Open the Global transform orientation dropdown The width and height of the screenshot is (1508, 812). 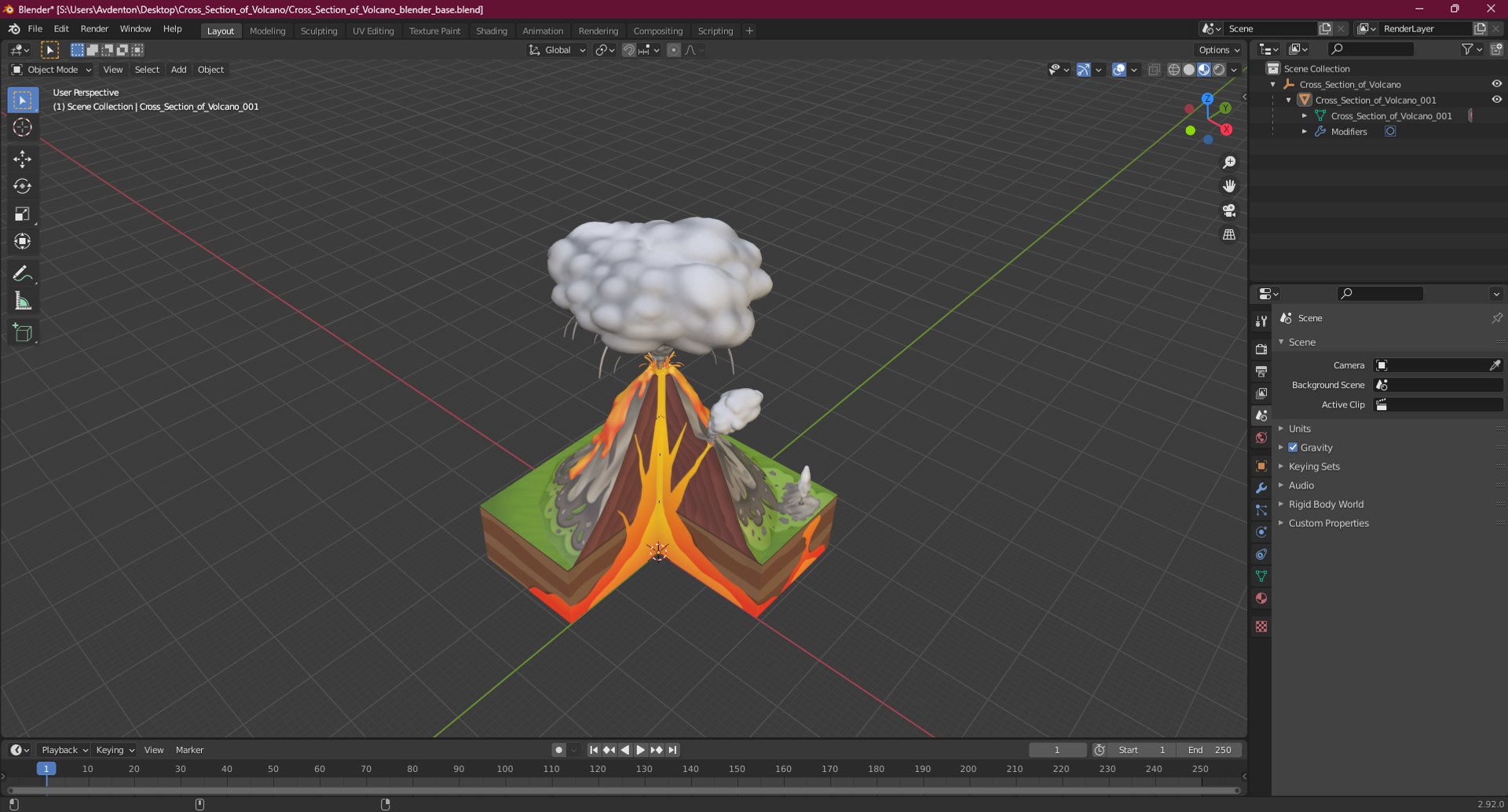point(557,50)
